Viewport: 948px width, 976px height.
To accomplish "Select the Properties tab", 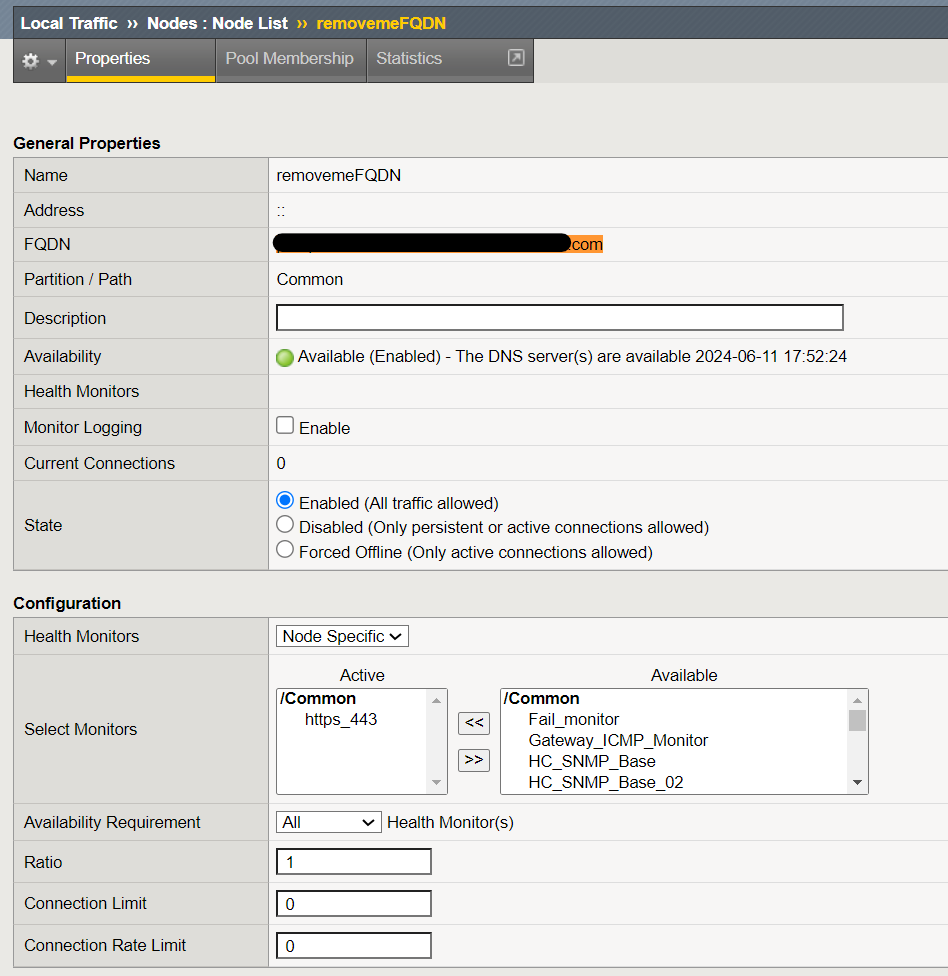I will click(112, 59).
